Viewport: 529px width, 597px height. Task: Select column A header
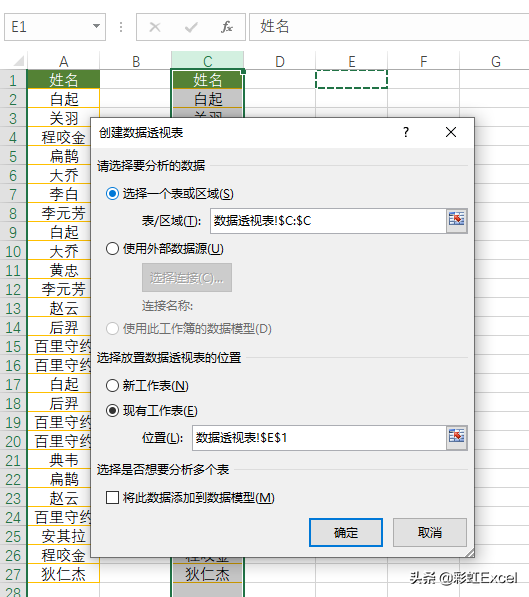click(63, 61)
